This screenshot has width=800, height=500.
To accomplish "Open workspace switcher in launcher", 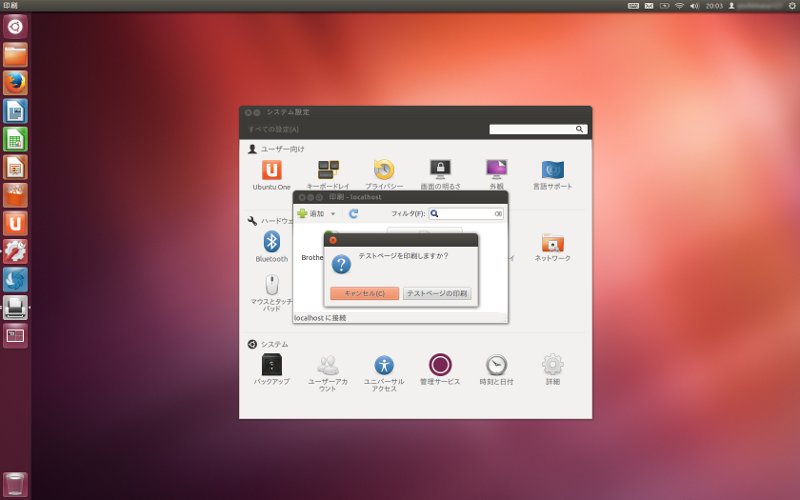I will tap(15, 335).
